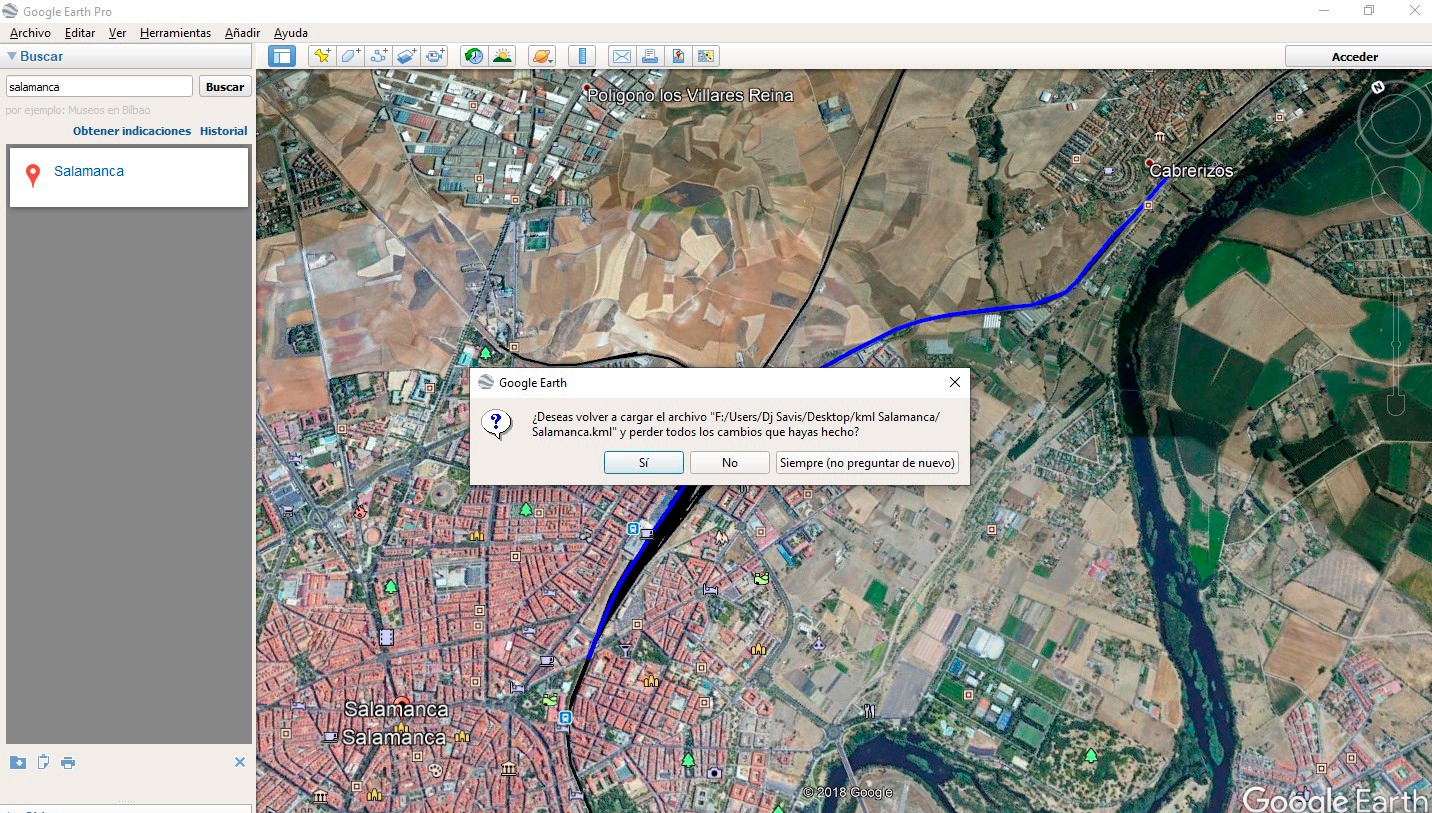Click the red pin beside Salamanca result
Viewport: 1432px width, 813px height.
point(33,176)
